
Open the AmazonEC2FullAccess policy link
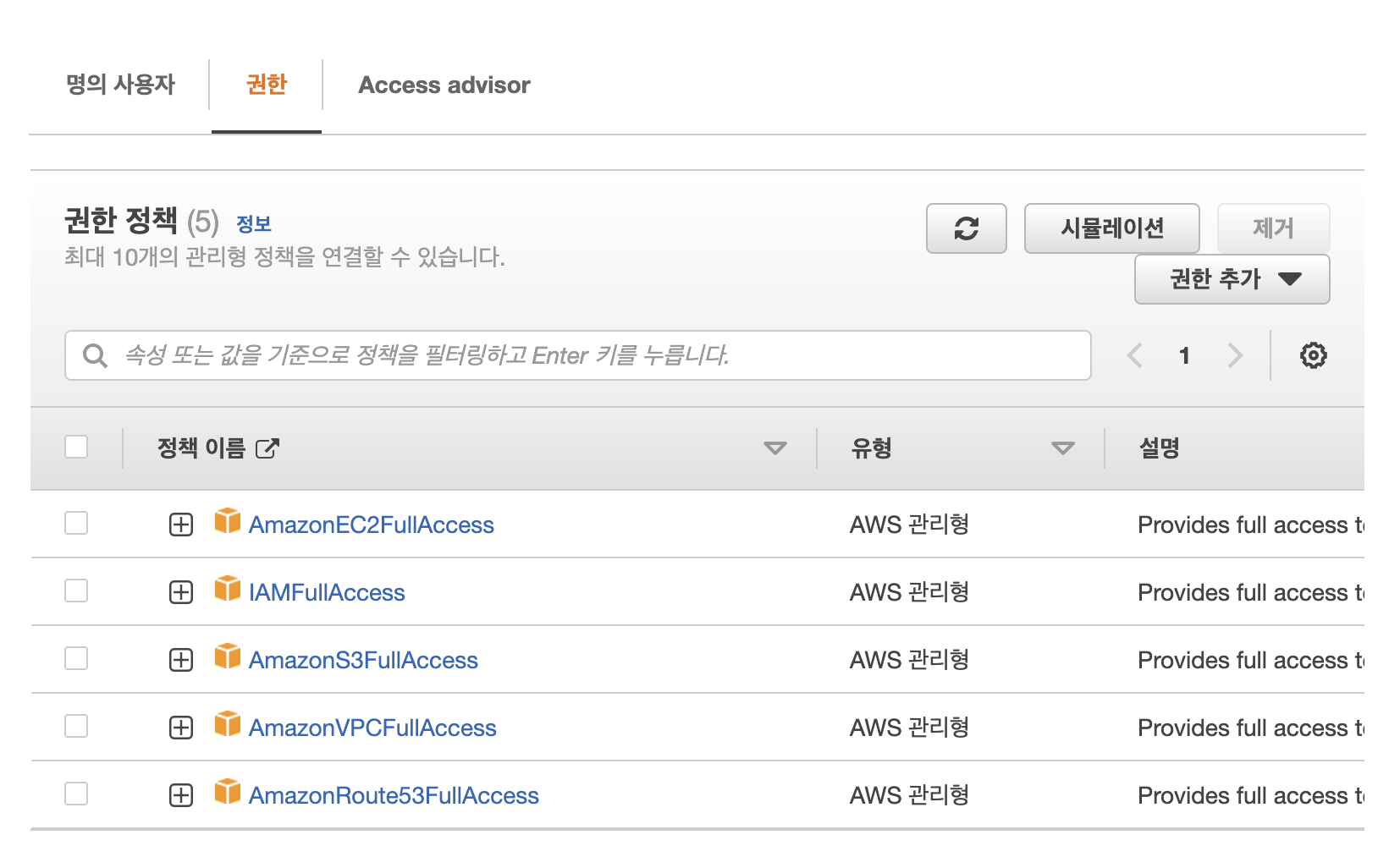372,525
